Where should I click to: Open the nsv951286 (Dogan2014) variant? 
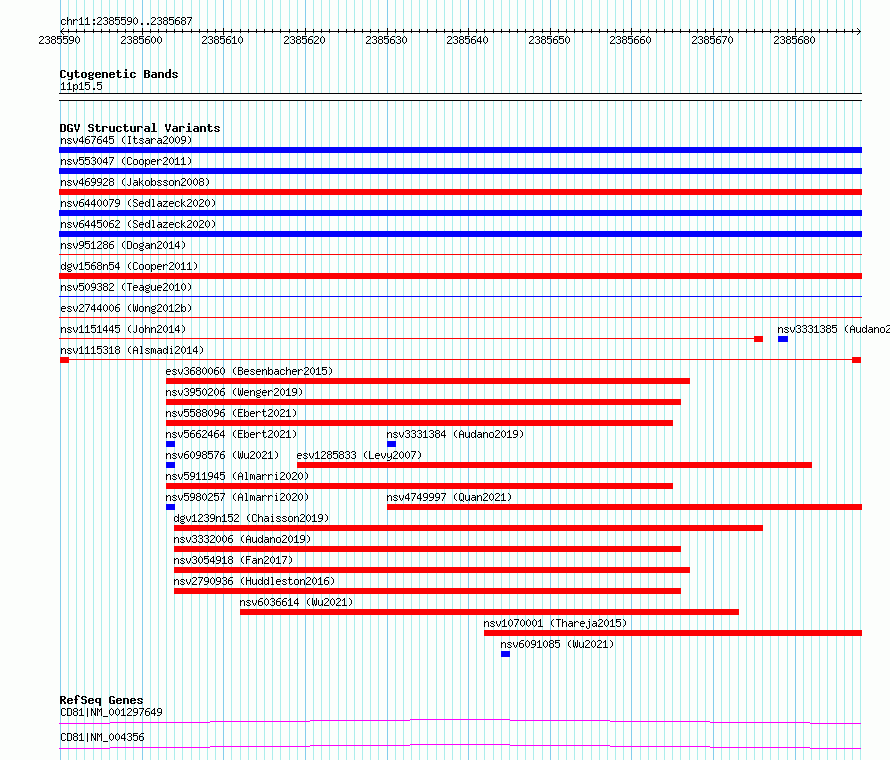click(123, 245)
